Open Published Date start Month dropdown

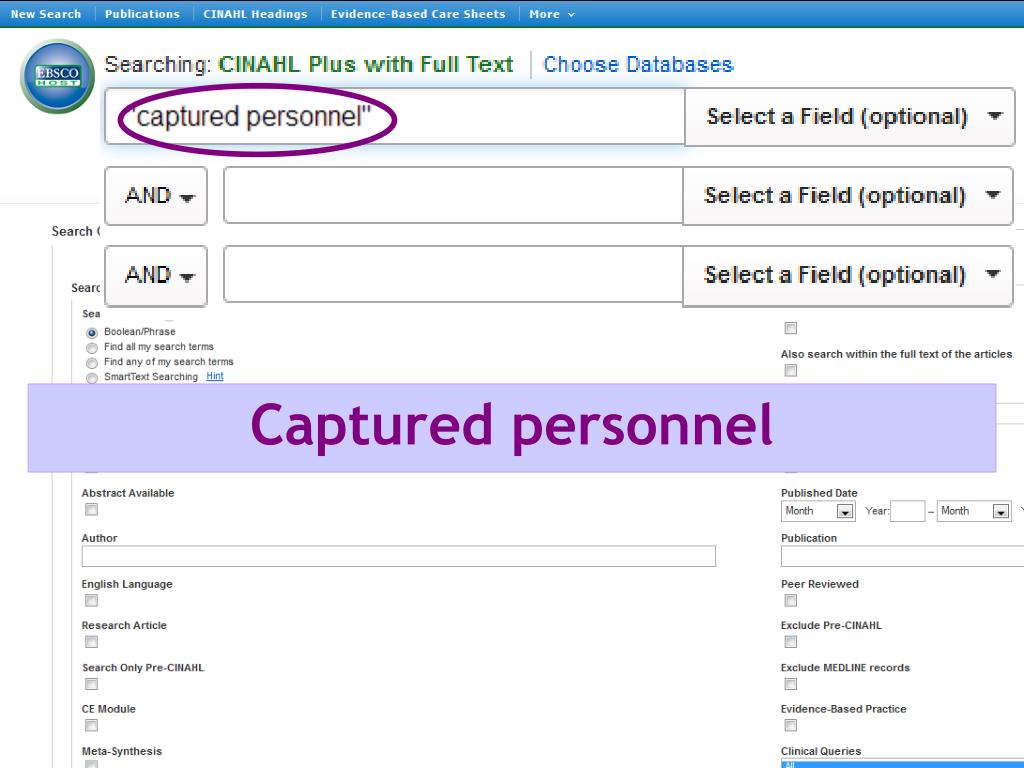coord(818,511)
